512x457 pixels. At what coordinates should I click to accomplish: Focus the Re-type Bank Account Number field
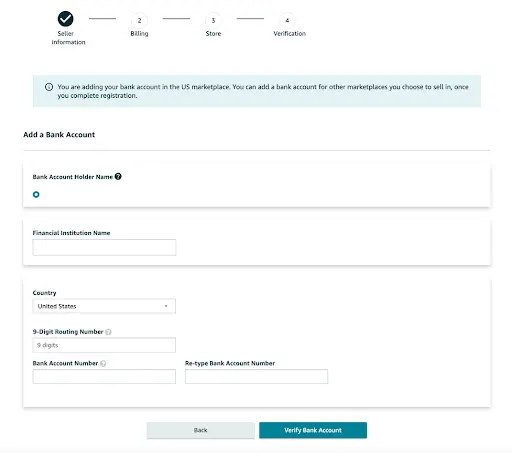coord(256,376)
